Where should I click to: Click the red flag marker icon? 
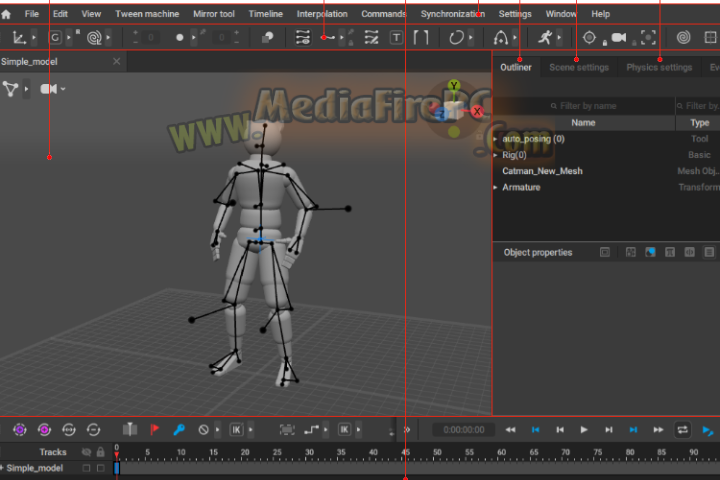pos(154,429)
